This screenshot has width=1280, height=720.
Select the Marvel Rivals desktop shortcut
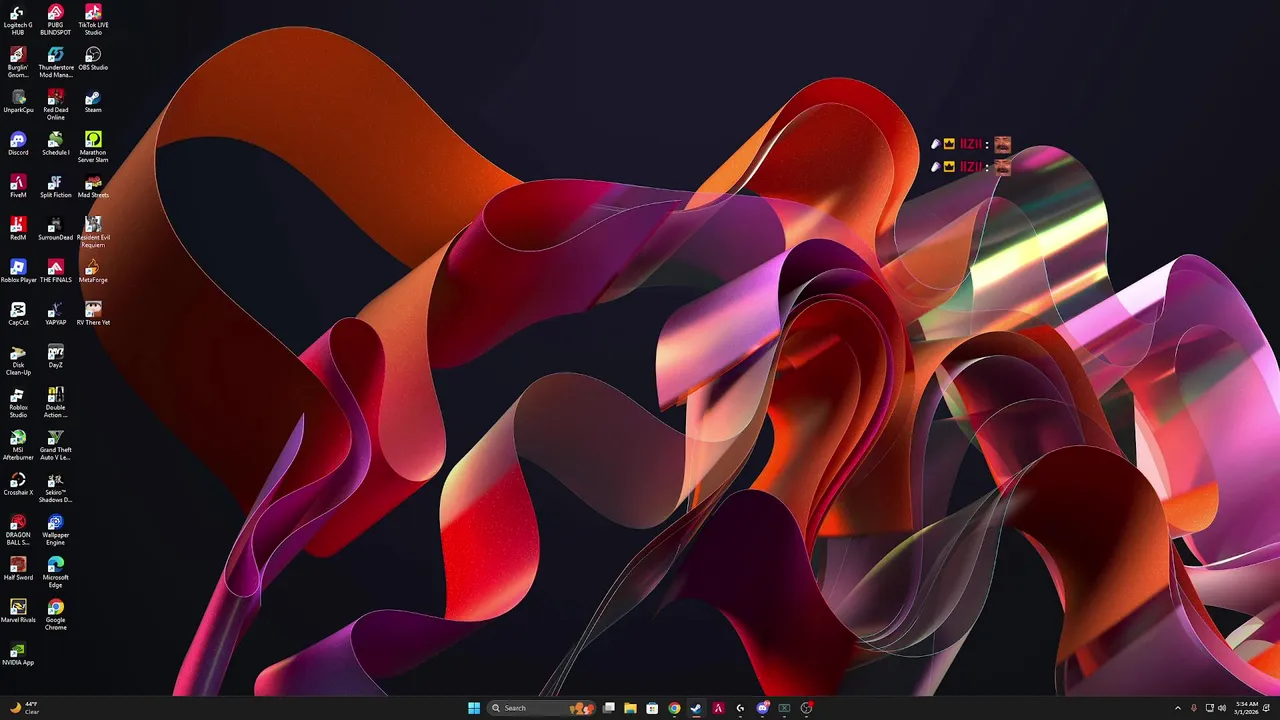pyautogui.click(x=18, y=611)
